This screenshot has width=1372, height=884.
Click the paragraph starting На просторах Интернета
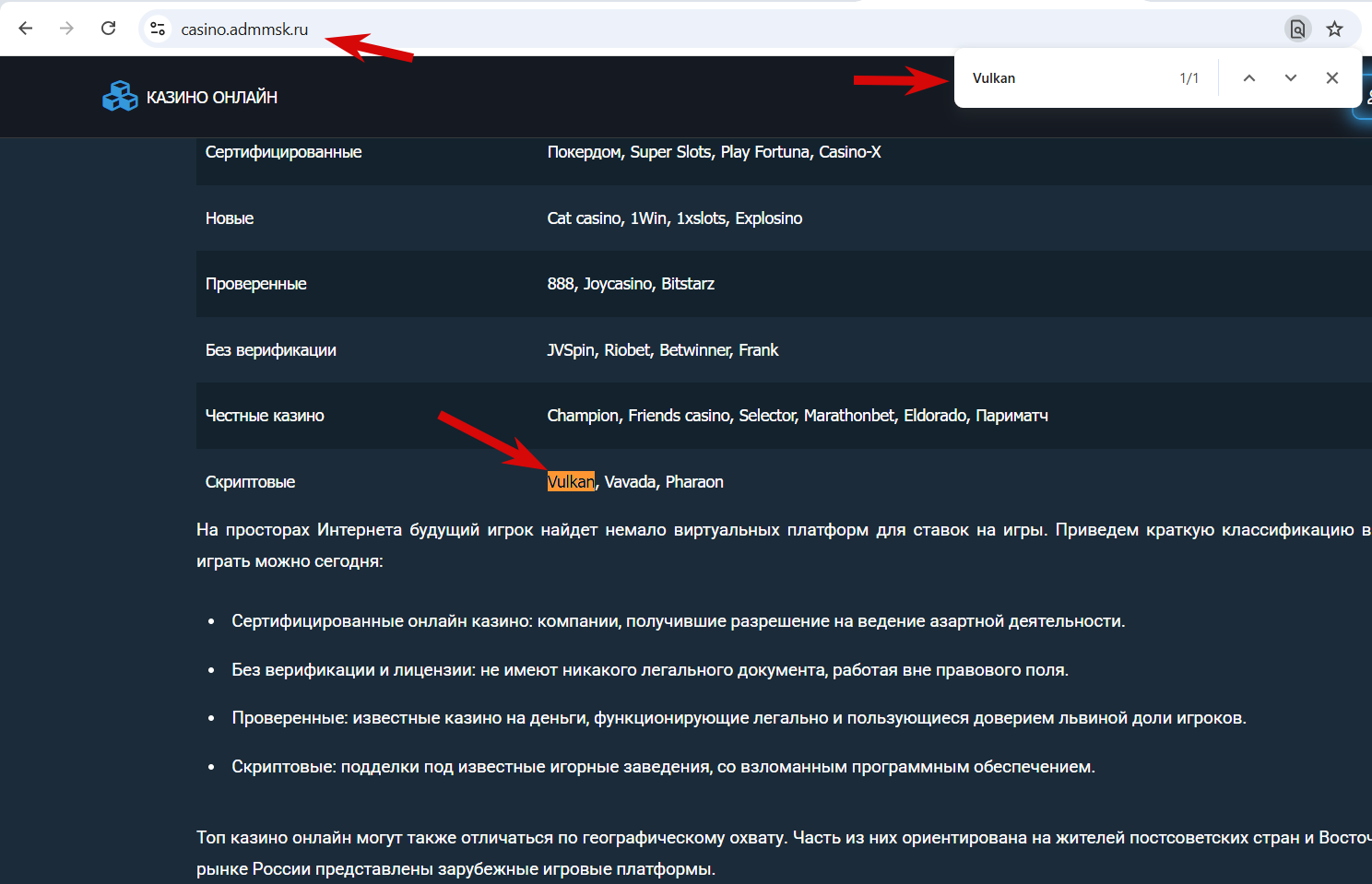[784, 546]
